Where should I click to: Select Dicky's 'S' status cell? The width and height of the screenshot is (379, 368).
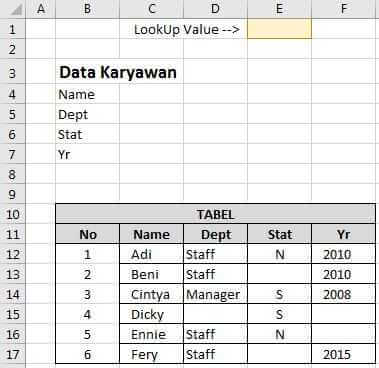(279, 314)
